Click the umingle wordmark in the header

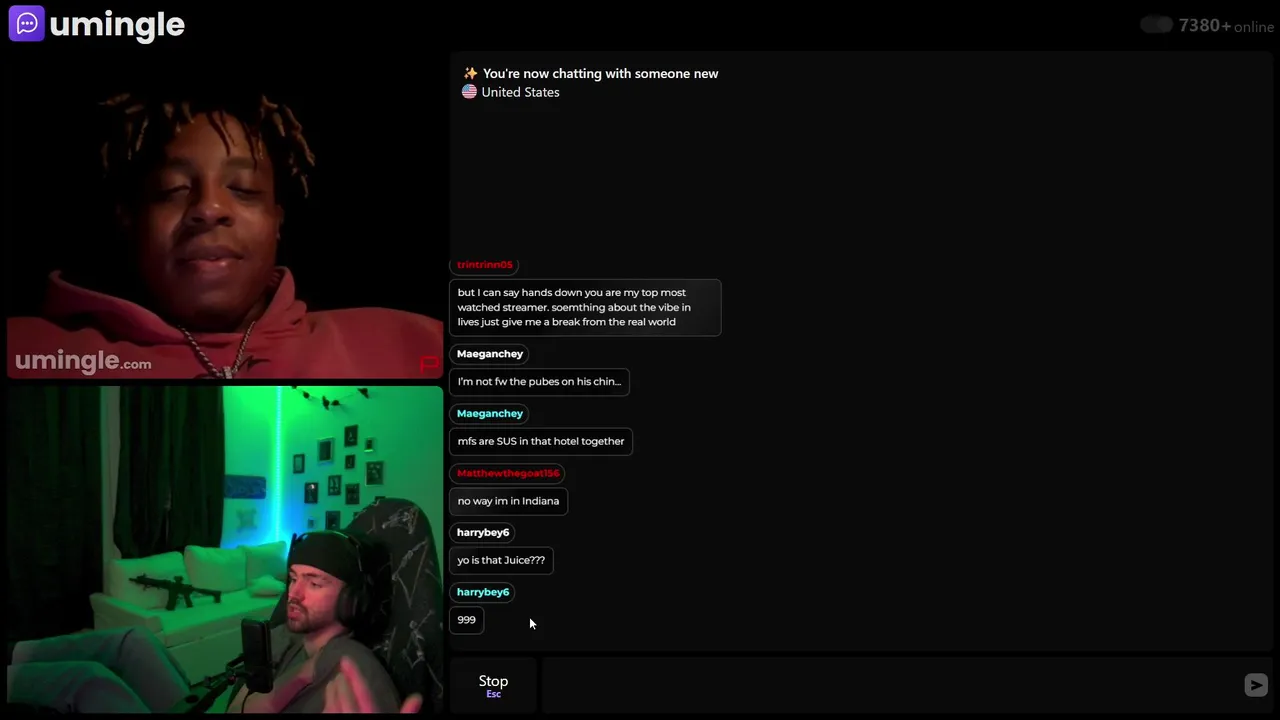pyautogui.click(x=117, y=25)
